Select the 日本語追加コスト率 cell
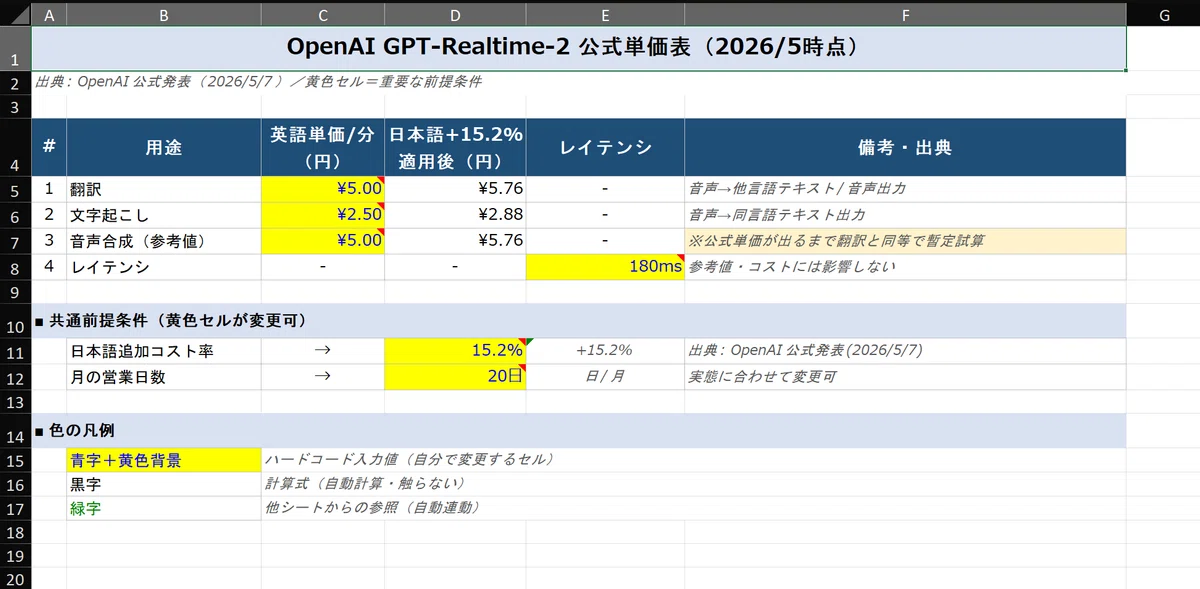The width and height of the screenshot is (1200, 589). click(163, 351)
